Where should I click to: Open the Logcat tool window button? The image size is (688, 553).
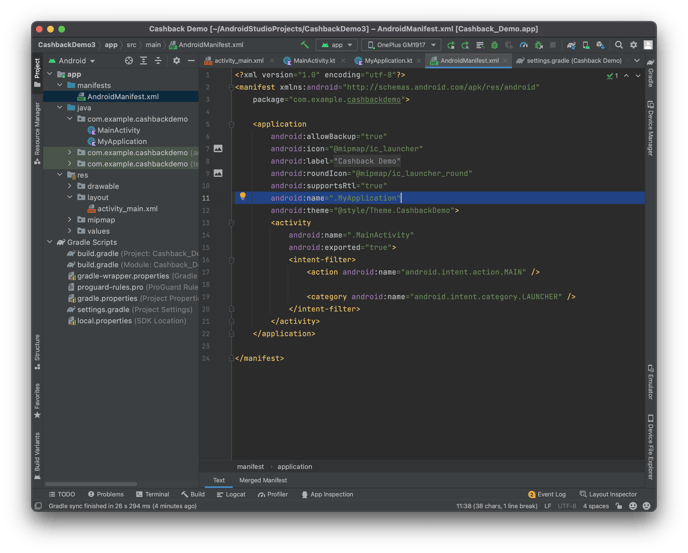[x=230, y=494]
